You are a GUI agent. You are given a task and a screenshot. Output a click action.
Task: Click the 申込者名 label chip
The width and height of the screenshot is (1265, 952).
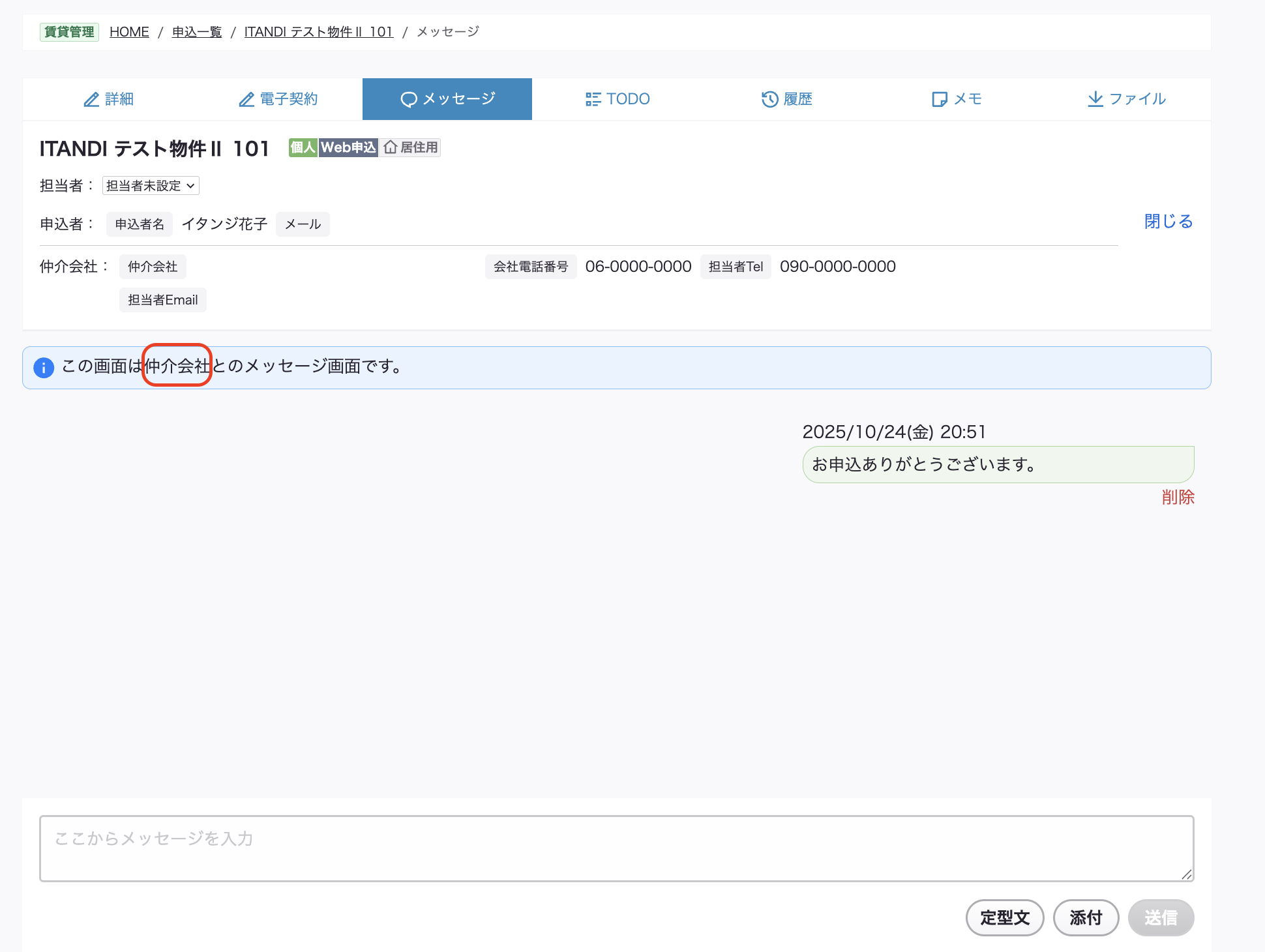(140, 224)
